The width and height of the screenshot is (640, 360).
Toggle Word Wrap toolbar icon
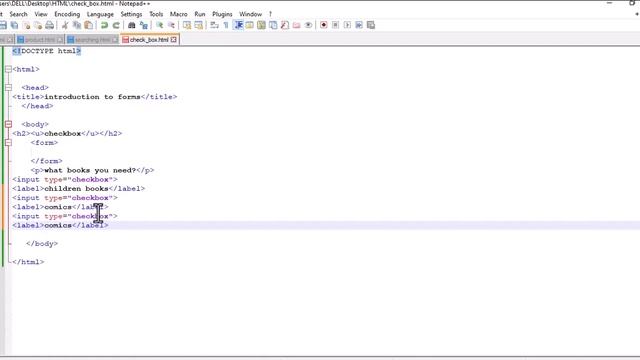pyautogui.click(x=214, y=25)
